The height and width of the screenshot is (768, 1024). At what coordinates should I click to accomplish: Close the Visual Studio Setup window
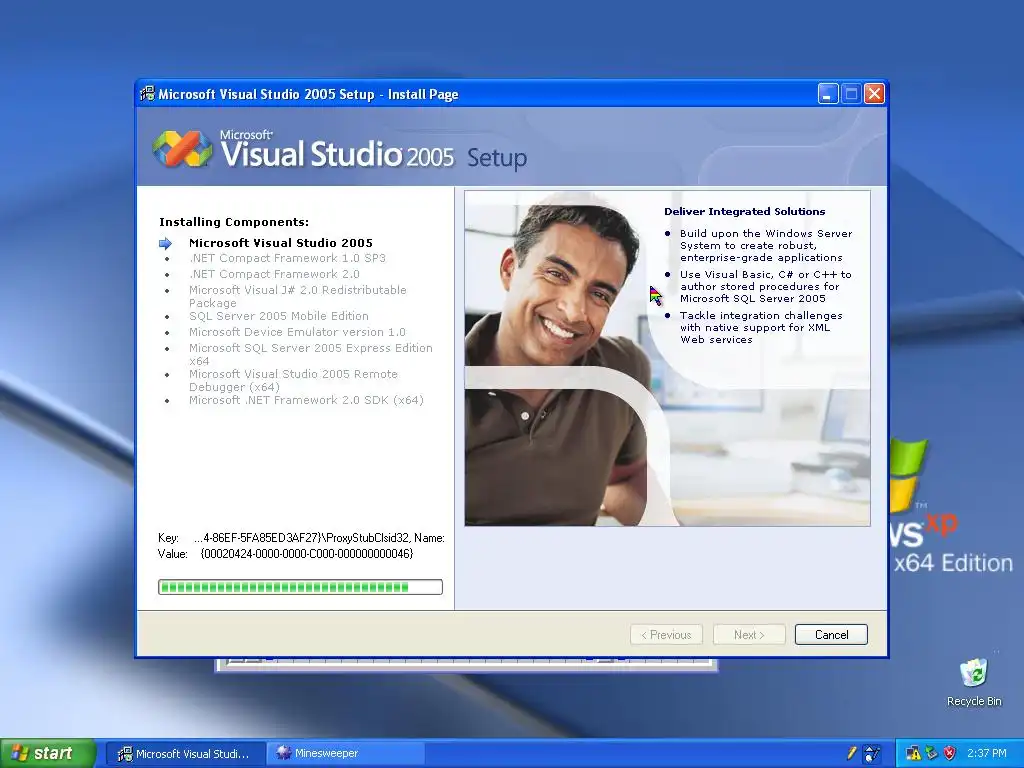tap(874, 94)
